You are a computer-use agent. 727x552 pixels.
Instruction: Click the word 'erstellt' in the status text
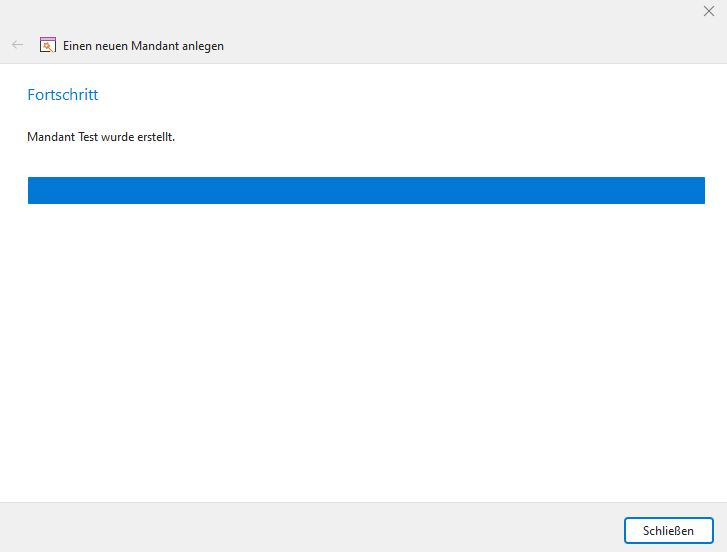click(x=156, y=137)
